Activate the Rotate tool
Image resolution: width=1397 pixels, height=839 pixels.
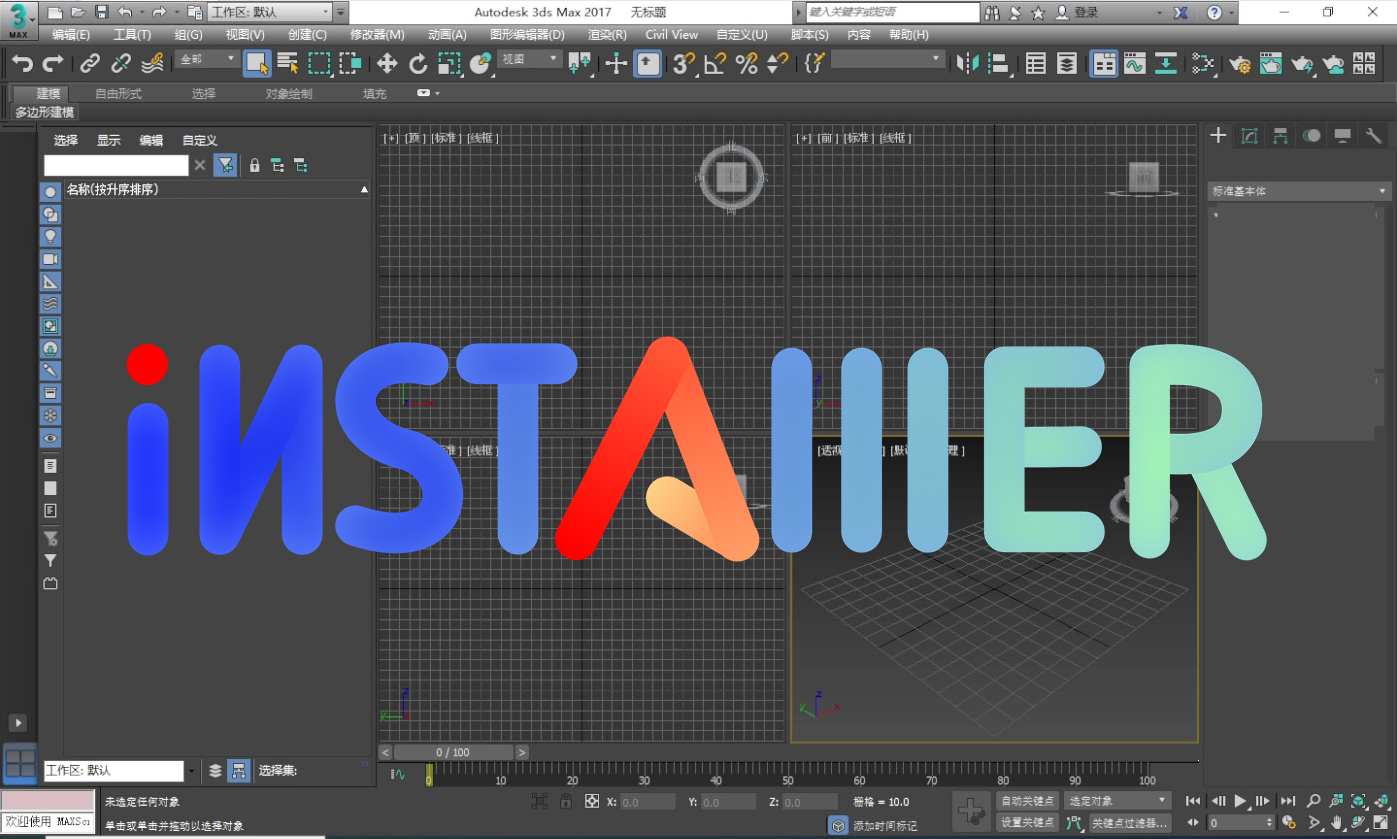pos(418,64)
